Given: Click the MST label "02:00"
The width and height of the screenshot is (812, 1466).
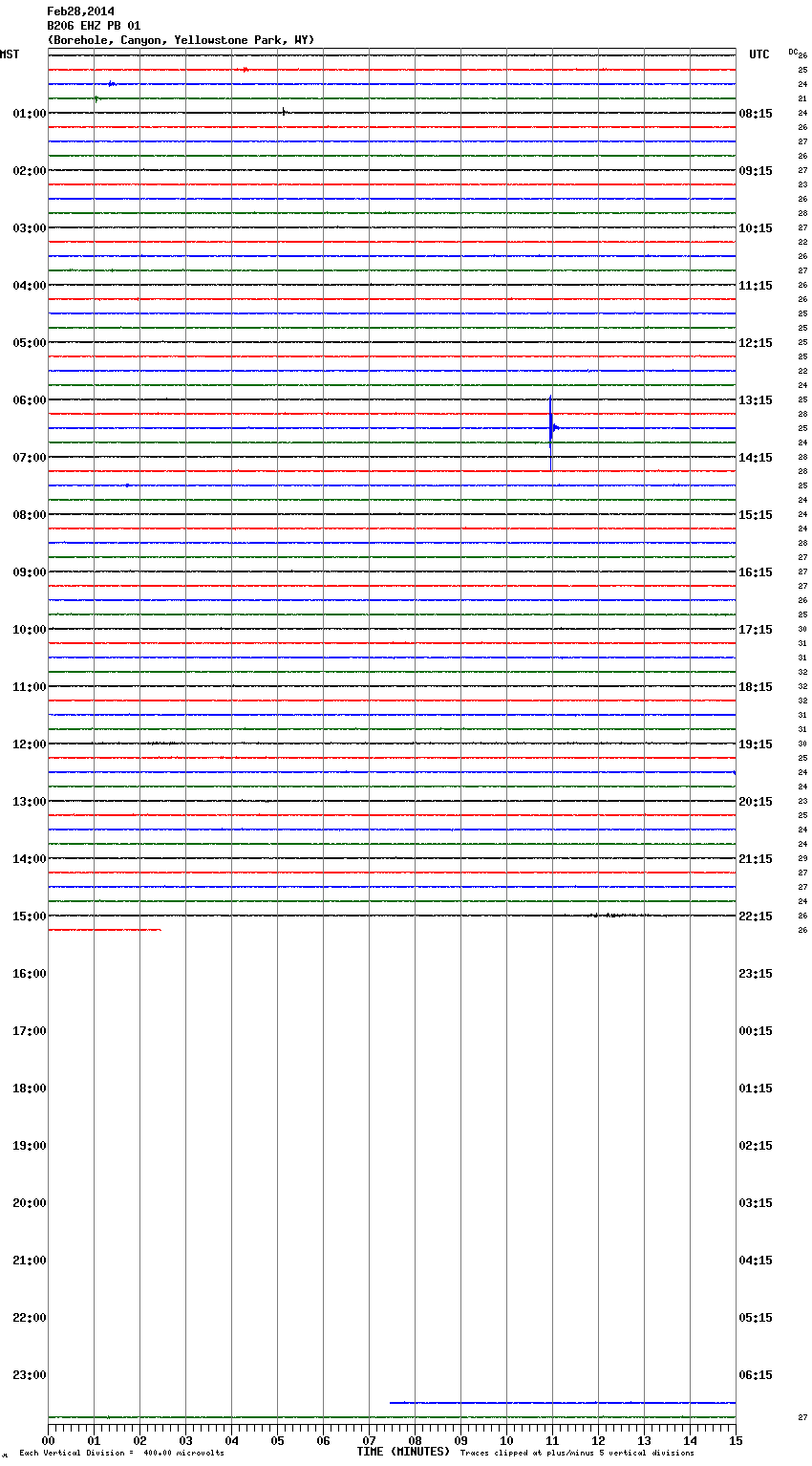Looking at the screenshot, I should [x=30, y=171].
